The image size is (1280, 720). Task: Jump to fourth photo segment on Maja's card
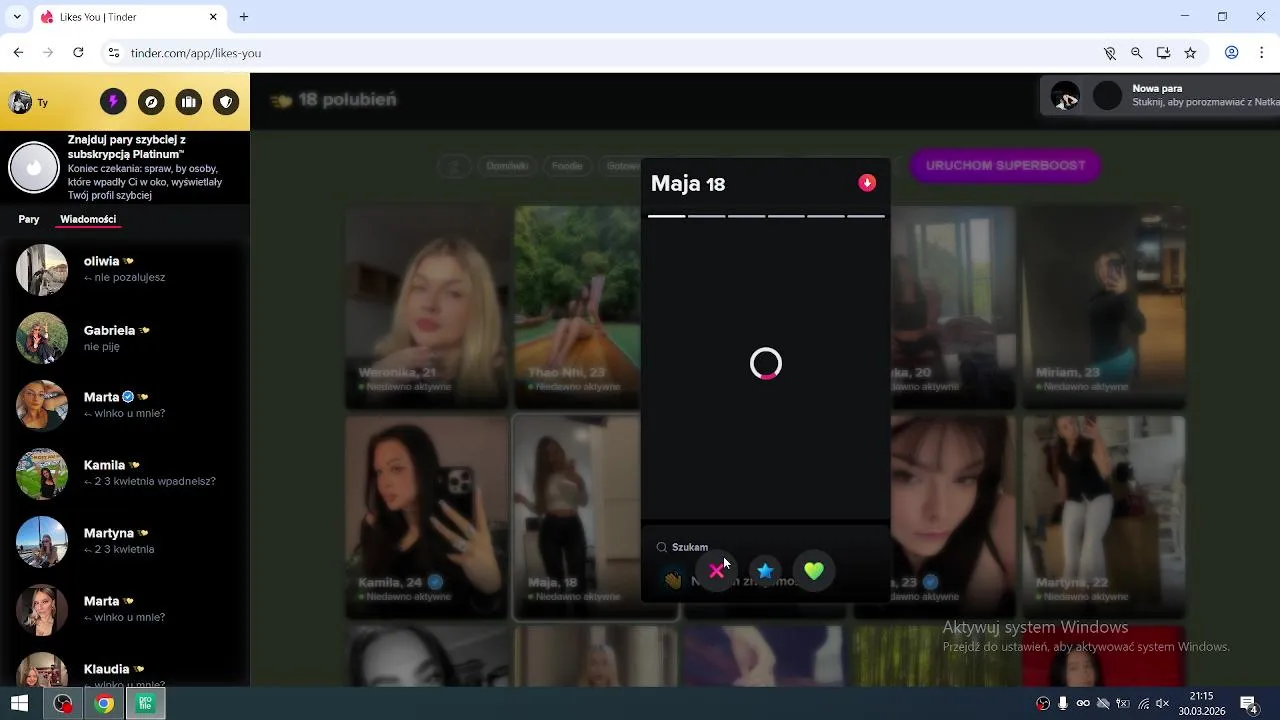click(x=786, y=216)
